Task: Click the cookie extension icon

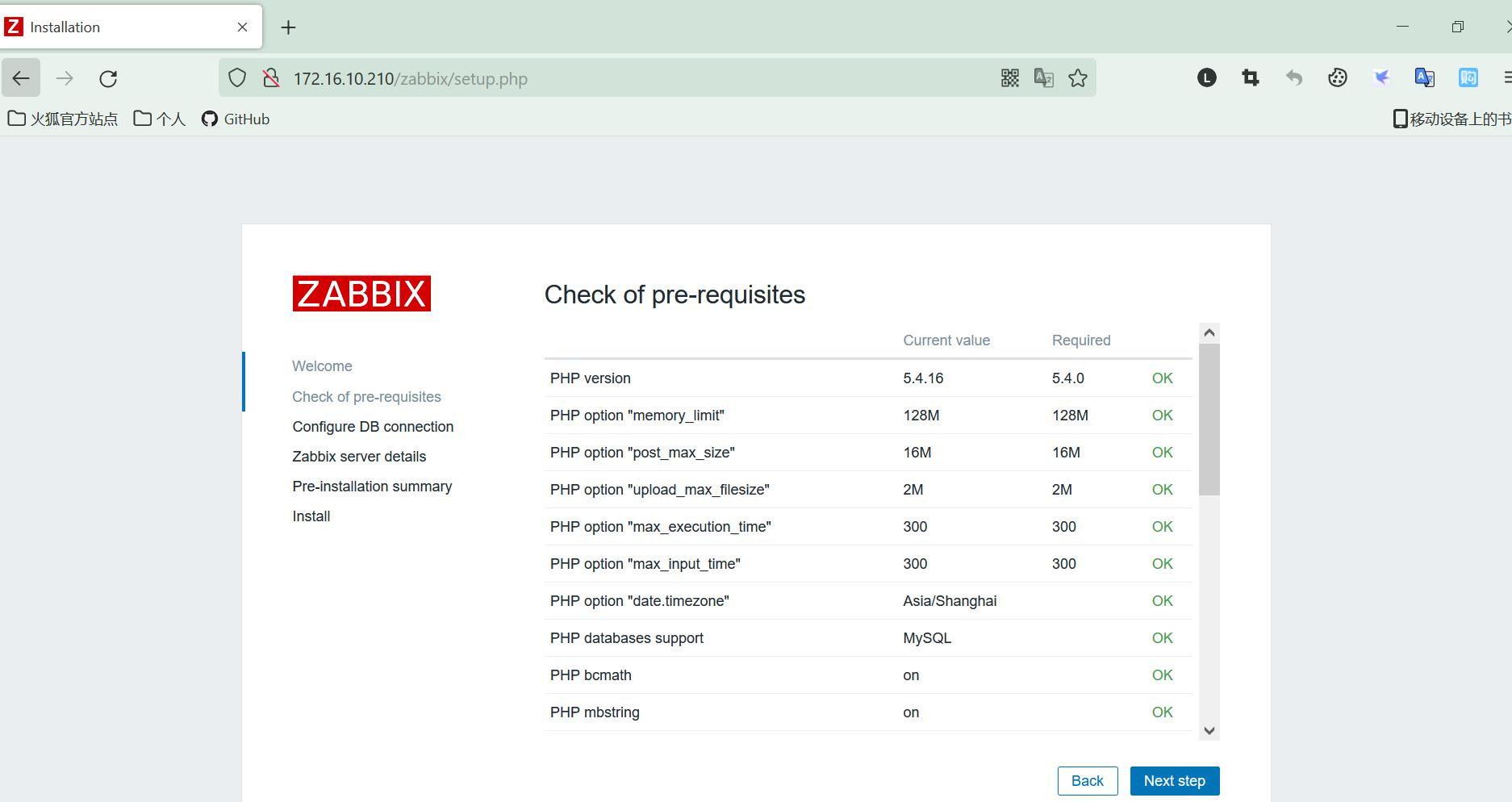Action: tap(1337, 77)
